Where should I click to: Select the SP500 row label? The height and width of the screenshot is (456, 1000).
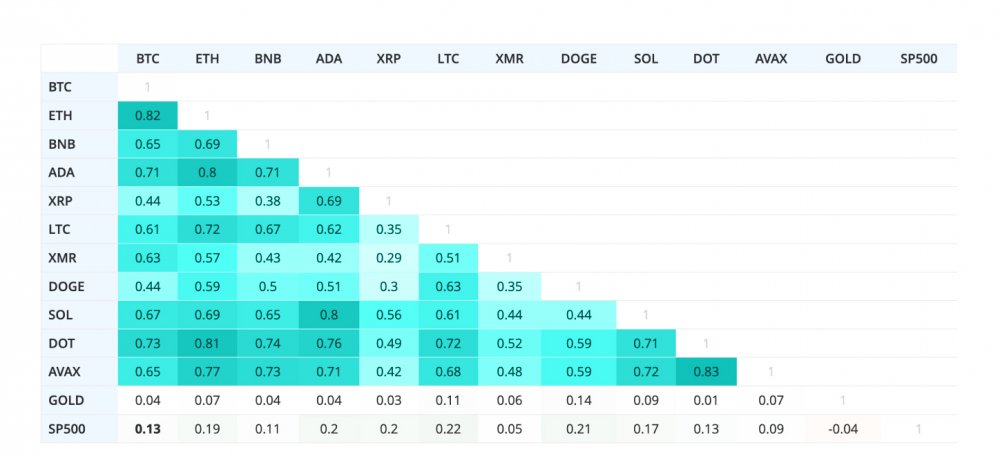[x=80, y=429]
